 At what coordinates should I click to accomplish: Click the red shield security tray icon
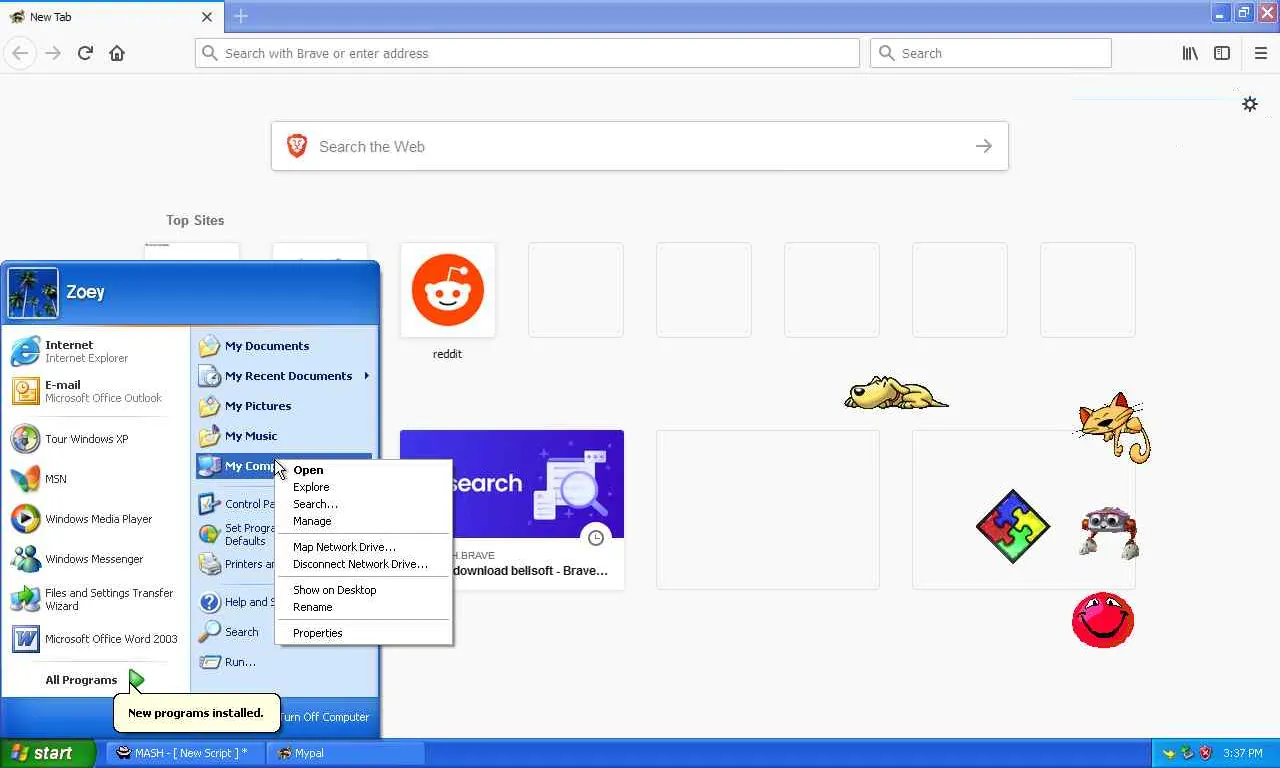[x=1205, y=753]
